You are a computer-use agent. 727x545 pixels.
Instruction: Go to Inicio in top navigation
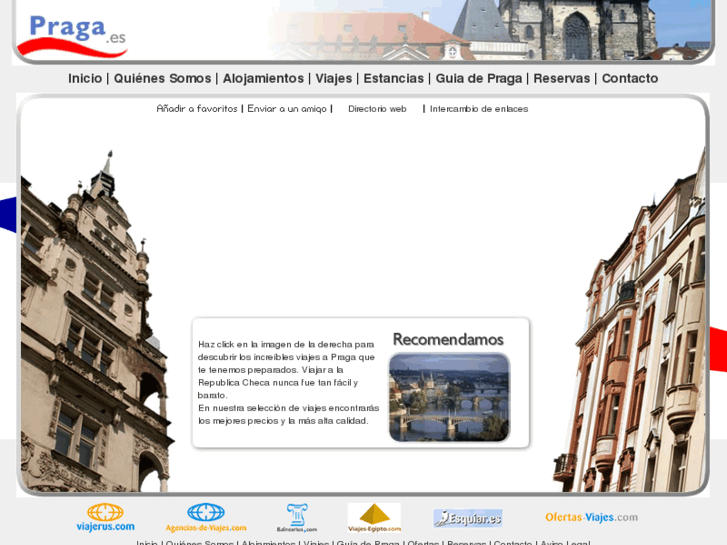pyautogui.click(x=85, y=78)
